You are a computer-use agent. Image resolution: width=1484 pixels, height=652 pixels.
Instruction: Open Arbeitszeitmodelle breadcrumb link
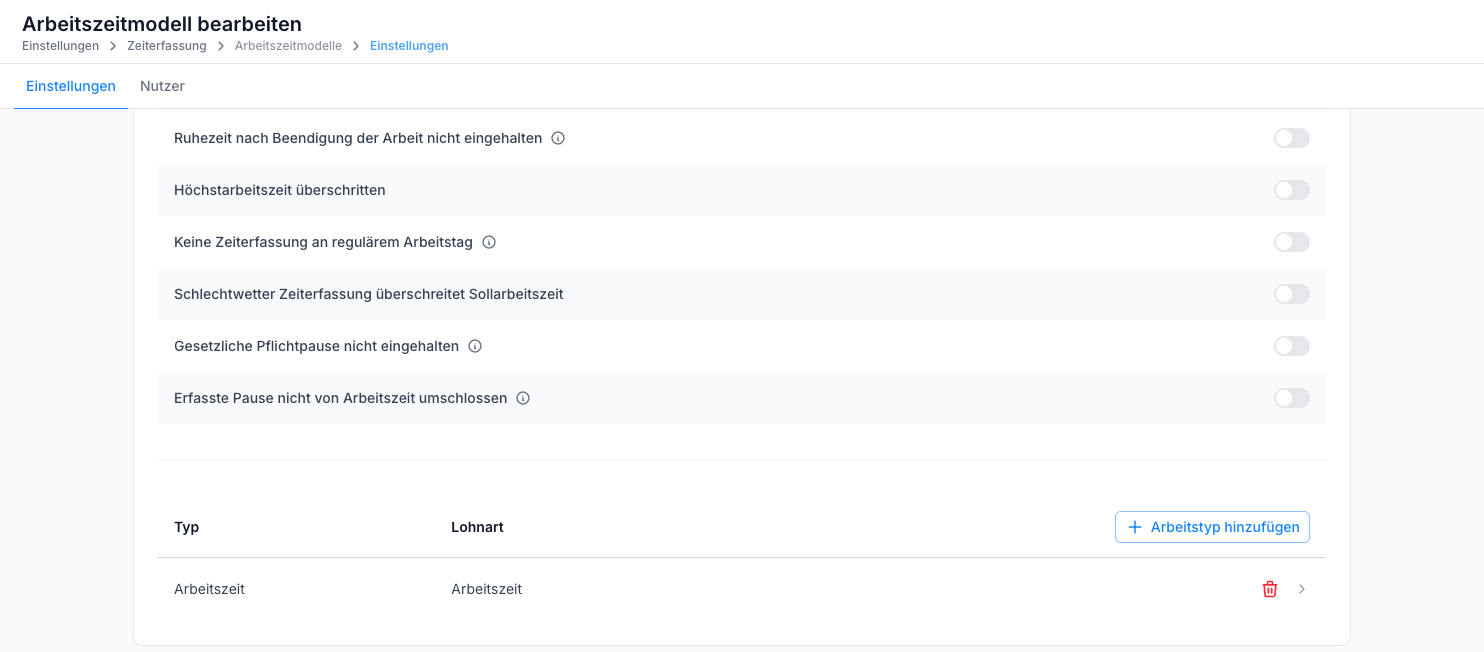tap(288, 46)
